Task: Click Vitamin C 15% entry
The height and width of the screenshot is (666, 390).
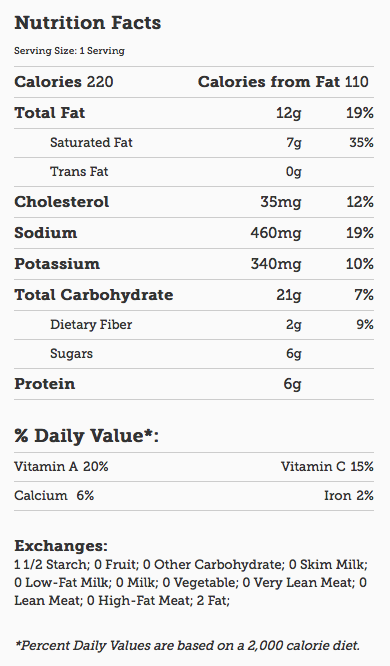Action: [x=327, y=466]
